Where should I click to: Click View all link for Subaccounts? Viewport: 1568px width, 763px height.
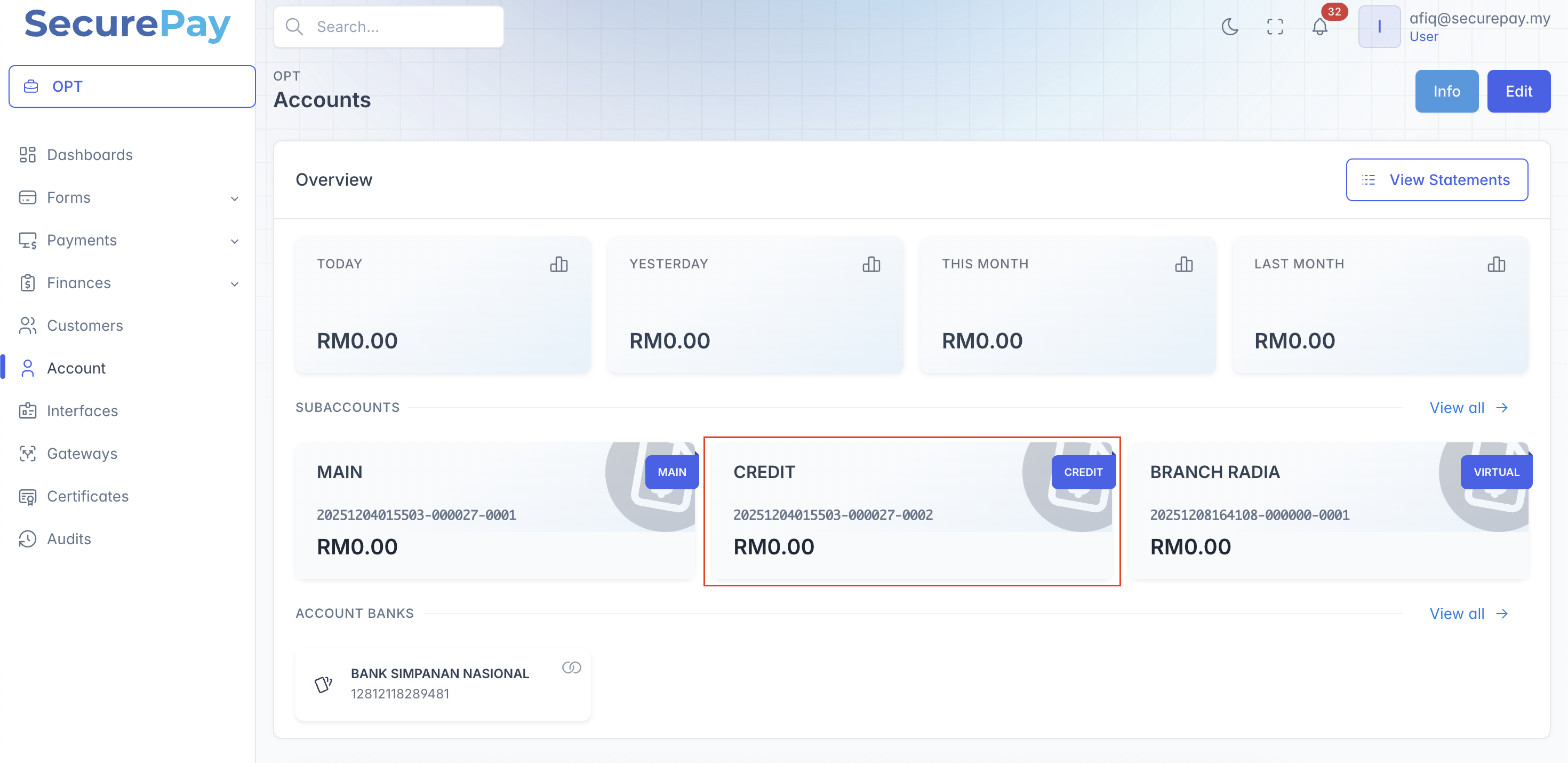(1468, 408)
